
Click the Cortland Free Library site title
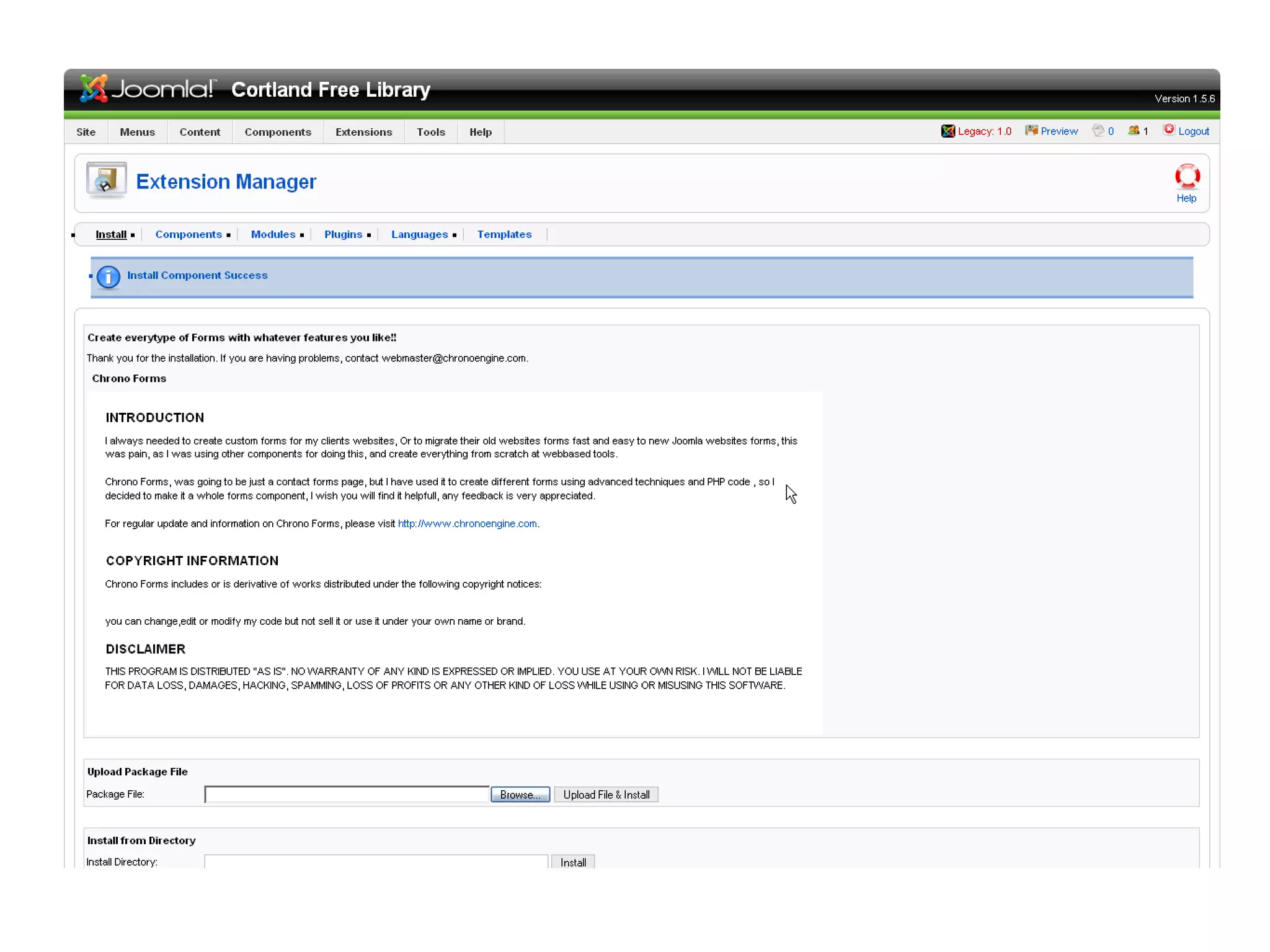point(331,90)
